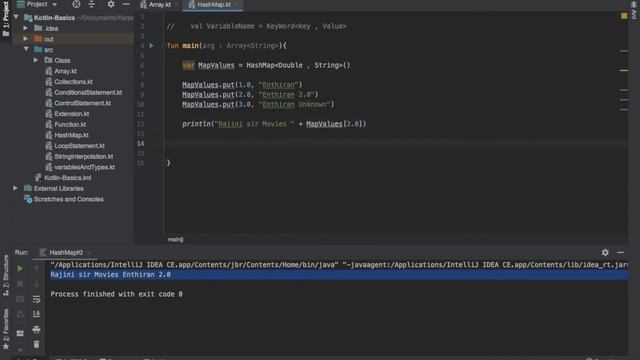
Task: Click the yellow inspection indicator square
Action: tap(624, 16)
